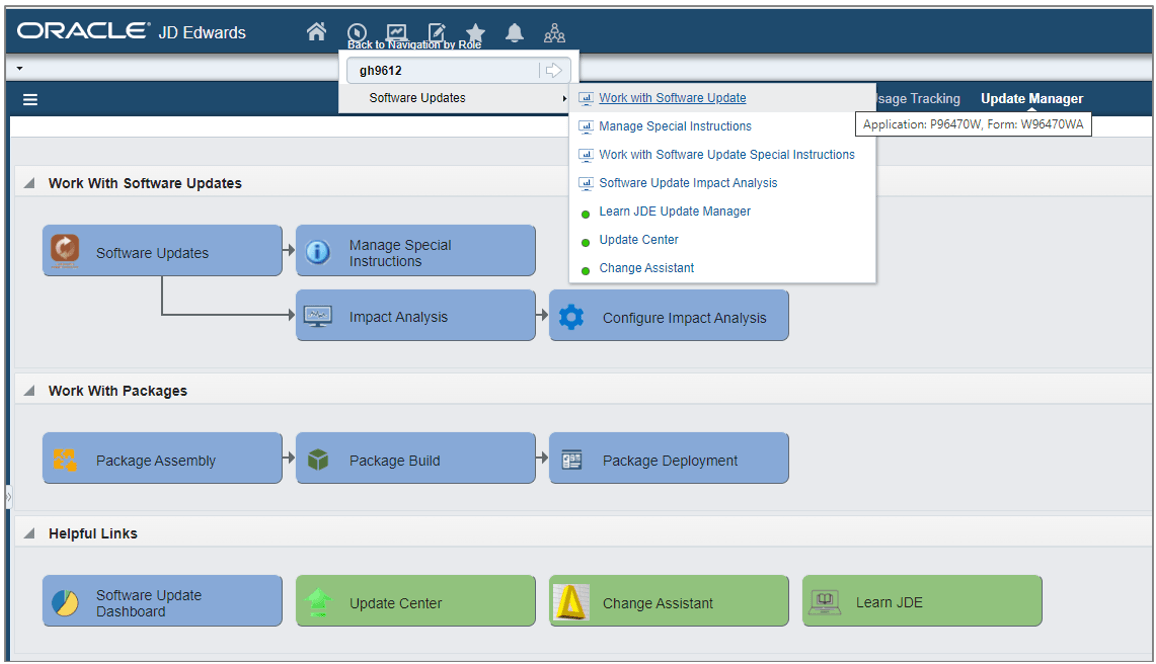
Task: Open Learn JDE Update Manager menu entry
Action: 675,212
